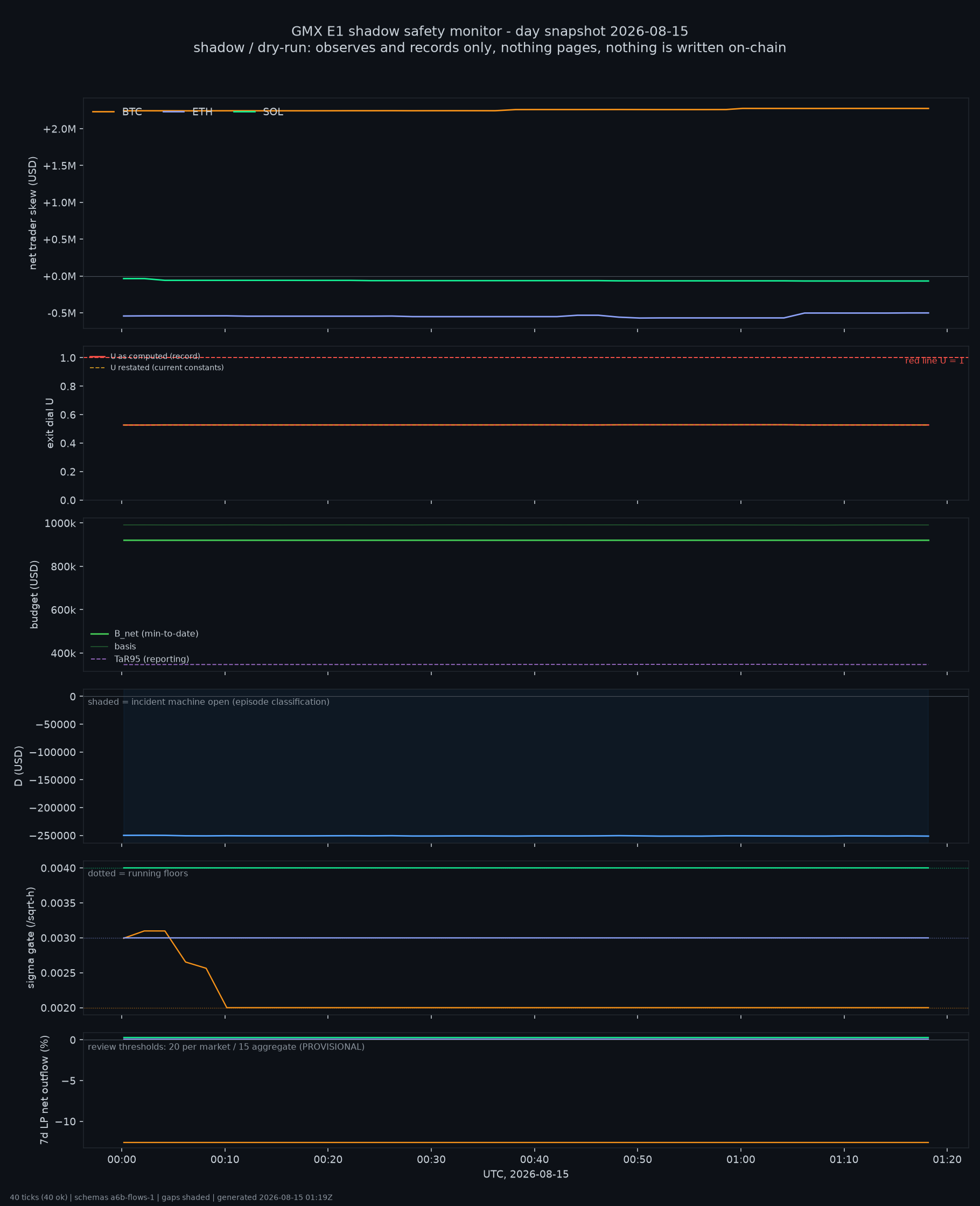Select the ETH legend label
The width and height of the screenshot is (980, 1206).
202,112
